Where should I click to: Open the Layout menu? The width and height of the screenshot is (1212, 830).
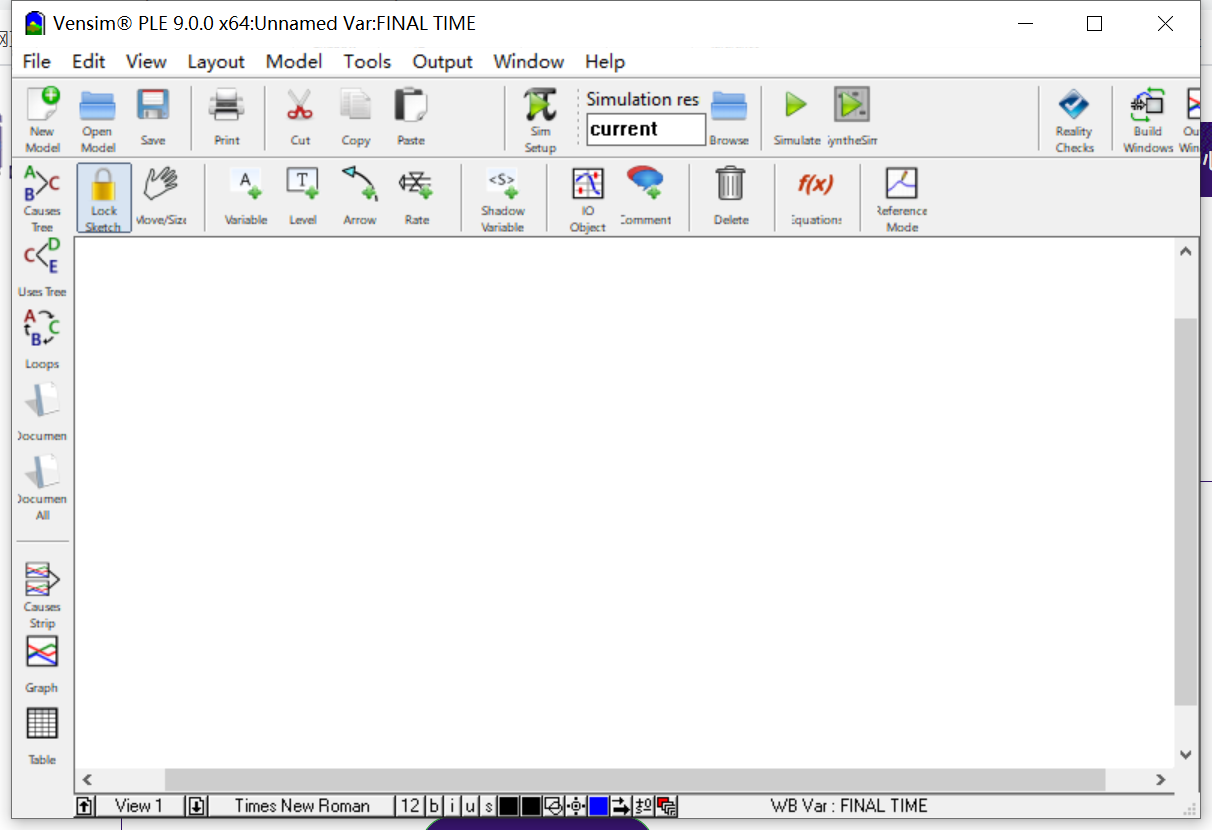pos(216,61)
